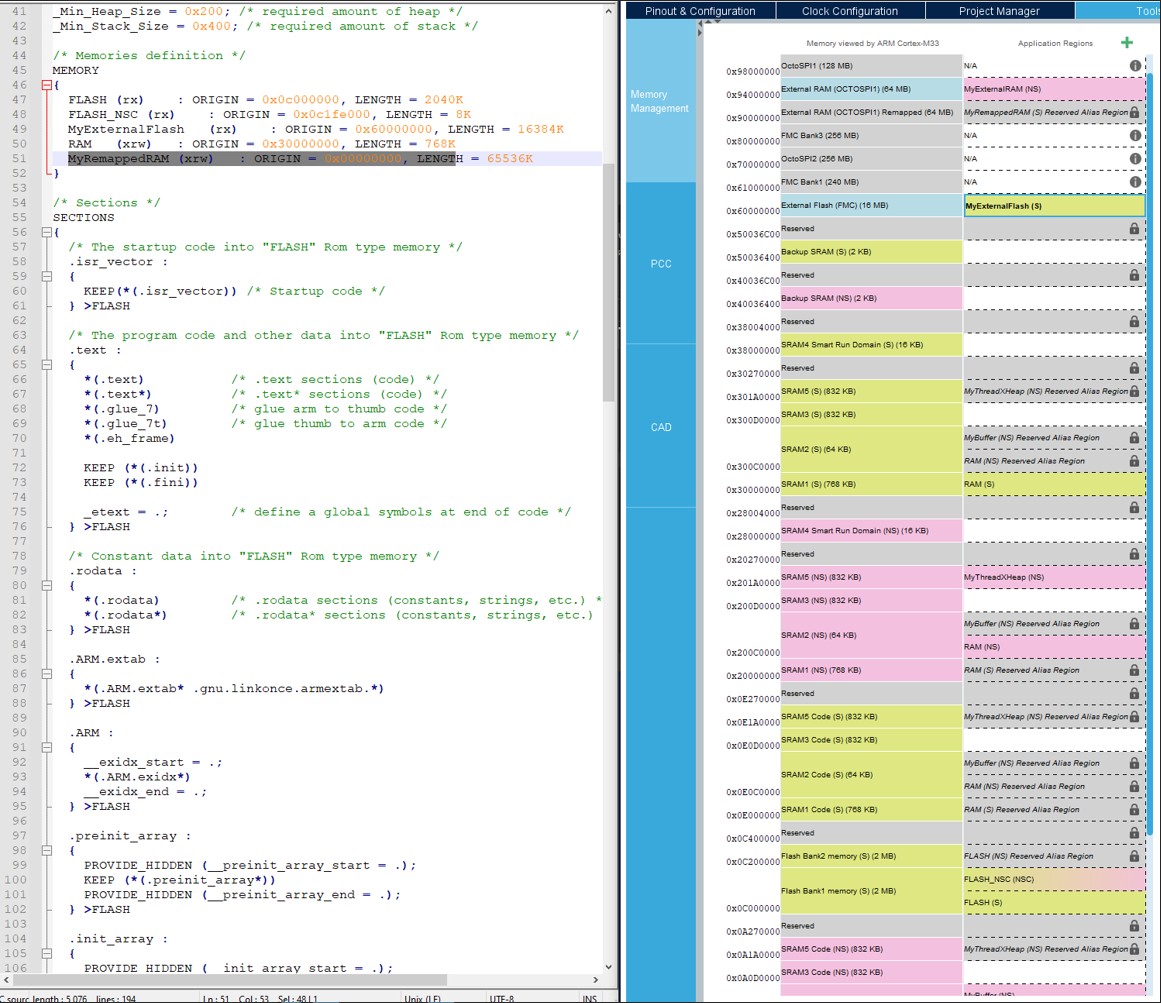Image resolution: width=1161 pixels, height=1003 pixels.
Task: Select FLASH_NSC (NSC) application region
Action: (1054, 879)
